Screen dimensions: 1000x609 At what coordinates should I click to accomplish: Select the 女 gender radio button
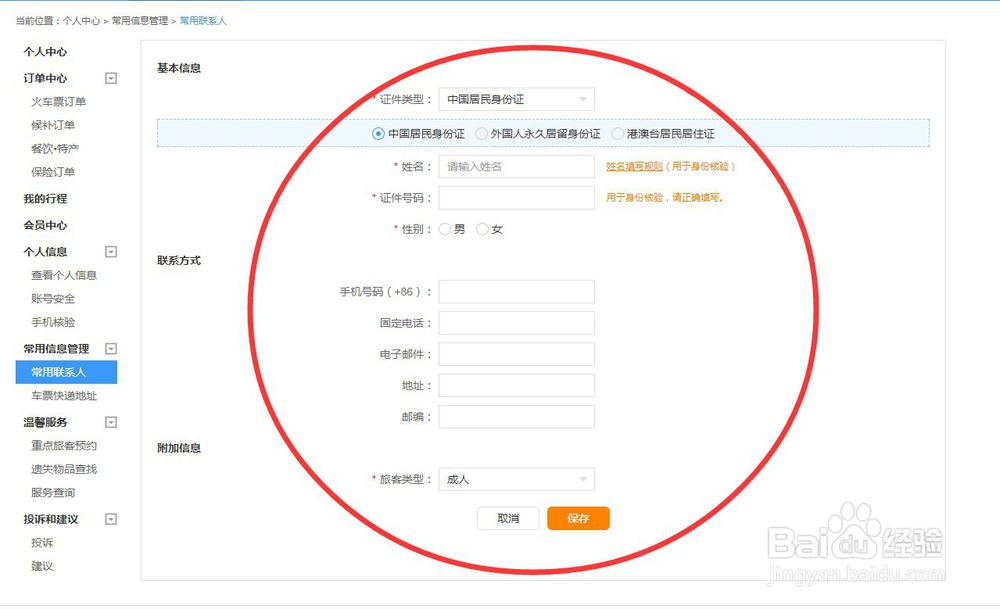482,229
